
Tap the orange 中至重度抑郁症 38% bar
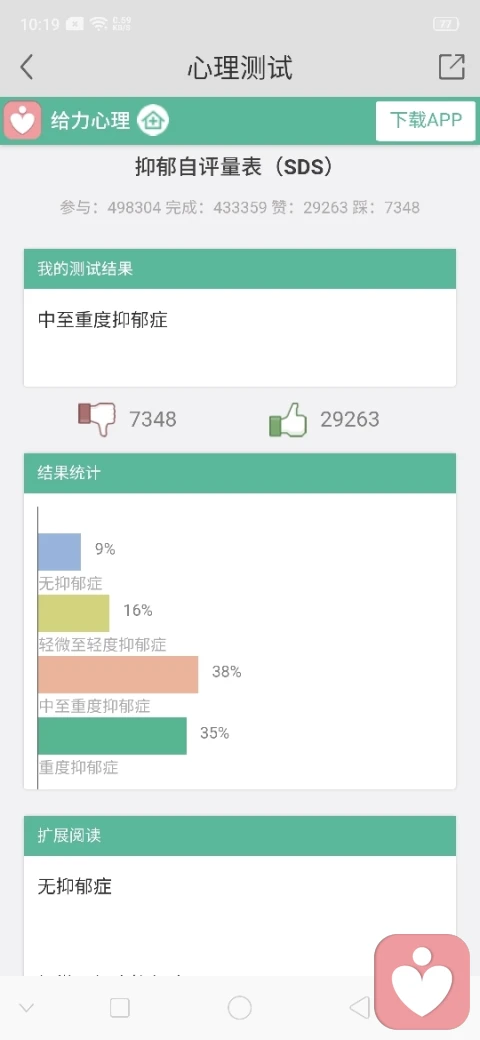coord(118,675)
